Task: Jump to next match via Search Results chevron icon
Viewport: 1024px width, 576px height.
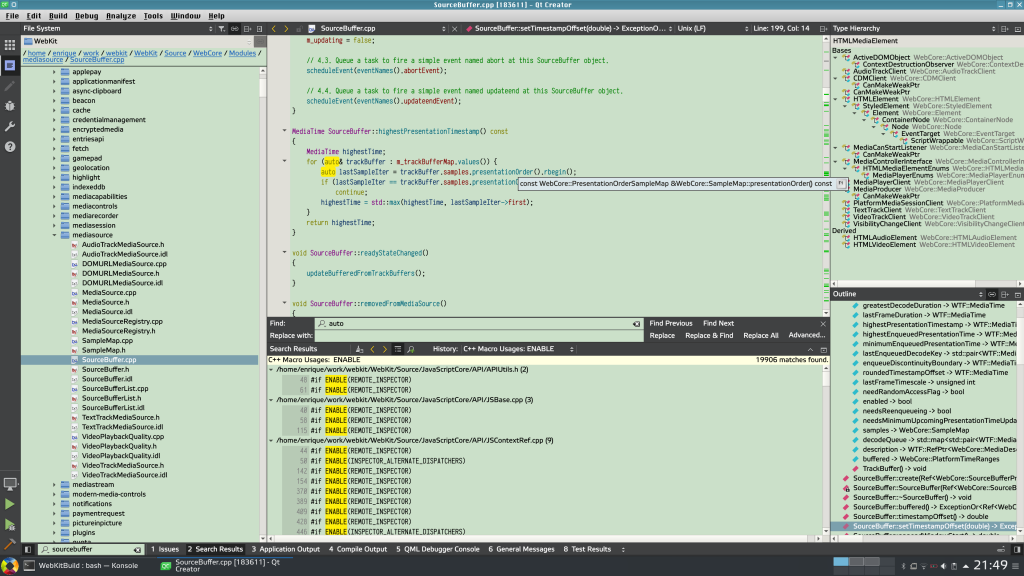Action: pos(383,349)
